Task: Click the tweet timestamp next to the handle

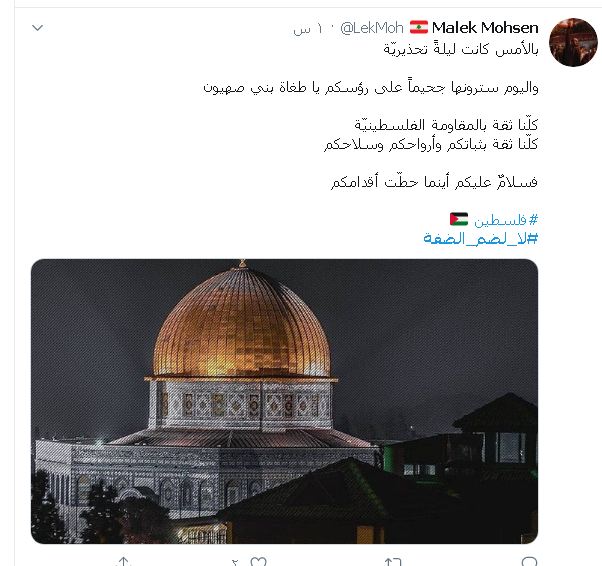Action: pos(308,29)
